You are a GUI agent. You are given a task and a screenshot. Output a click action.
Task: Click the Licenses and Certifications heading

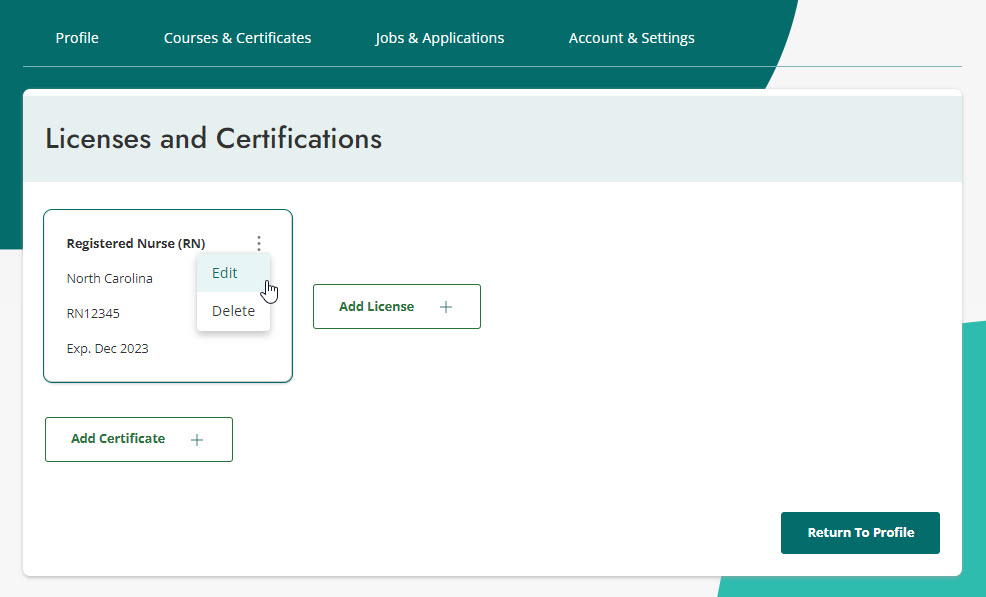pyautogui.click(x=213, y=138)
